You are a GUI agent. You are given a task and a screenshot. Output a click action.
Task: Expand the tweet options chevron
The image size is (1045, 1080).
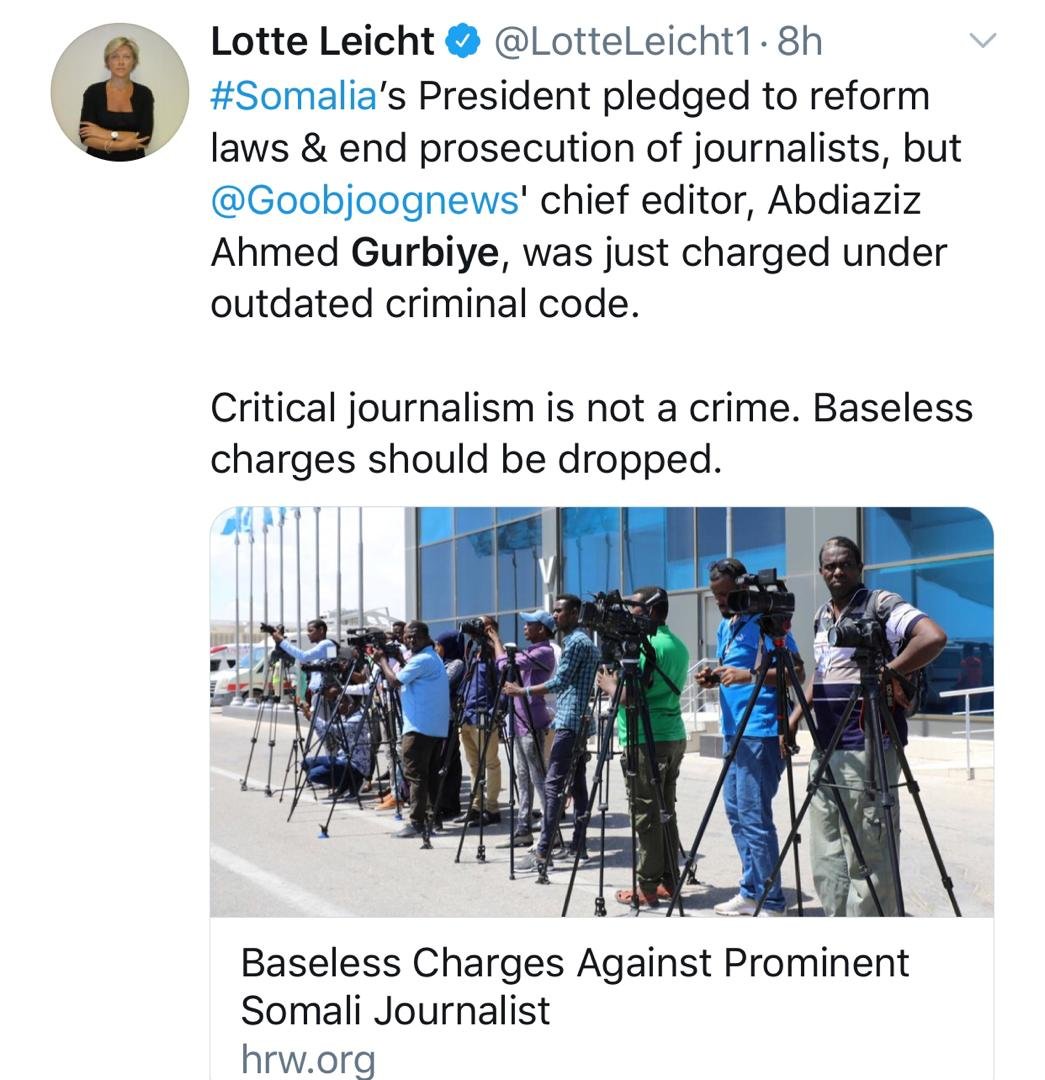(984, 41)
